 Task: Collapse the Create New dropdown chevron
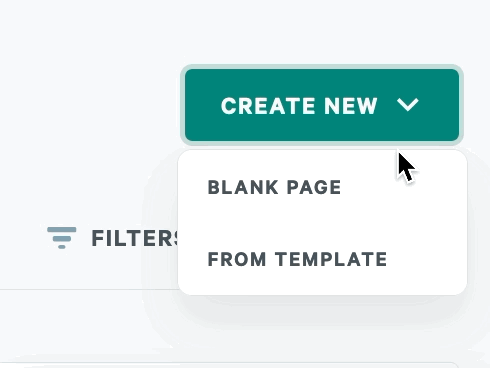408,105
